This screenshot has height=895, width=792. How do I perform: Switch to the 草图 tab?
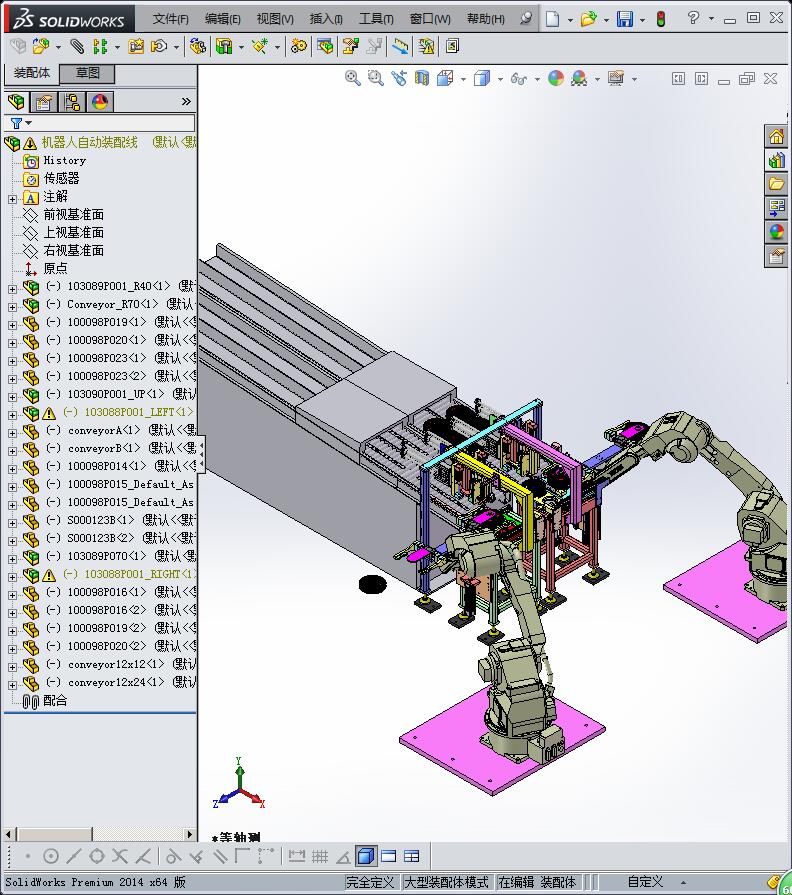click(x=87, y=72)
